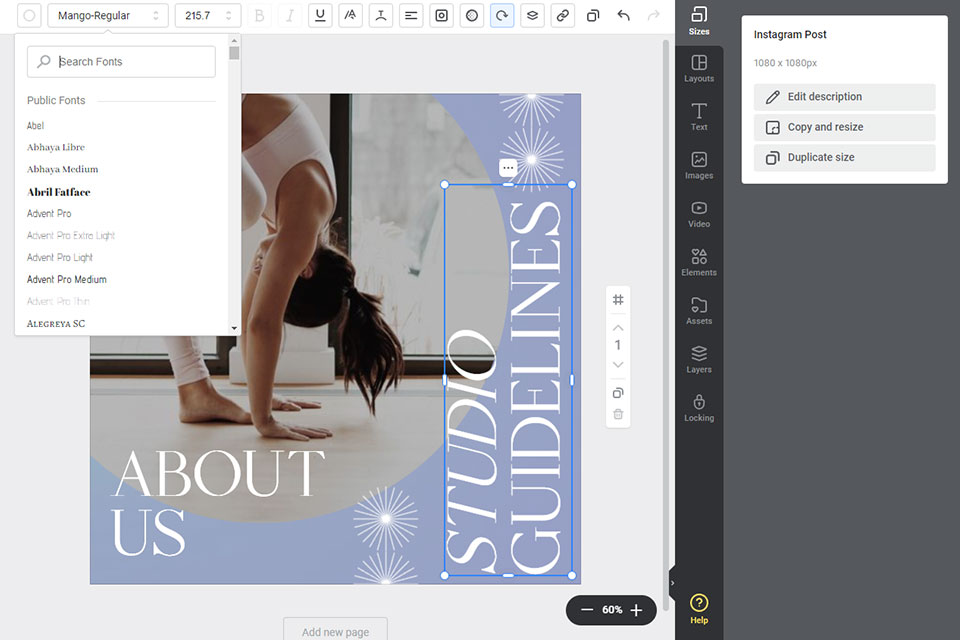
Task: Click the rotate icon in toolbar
Action: coord(502,16)
